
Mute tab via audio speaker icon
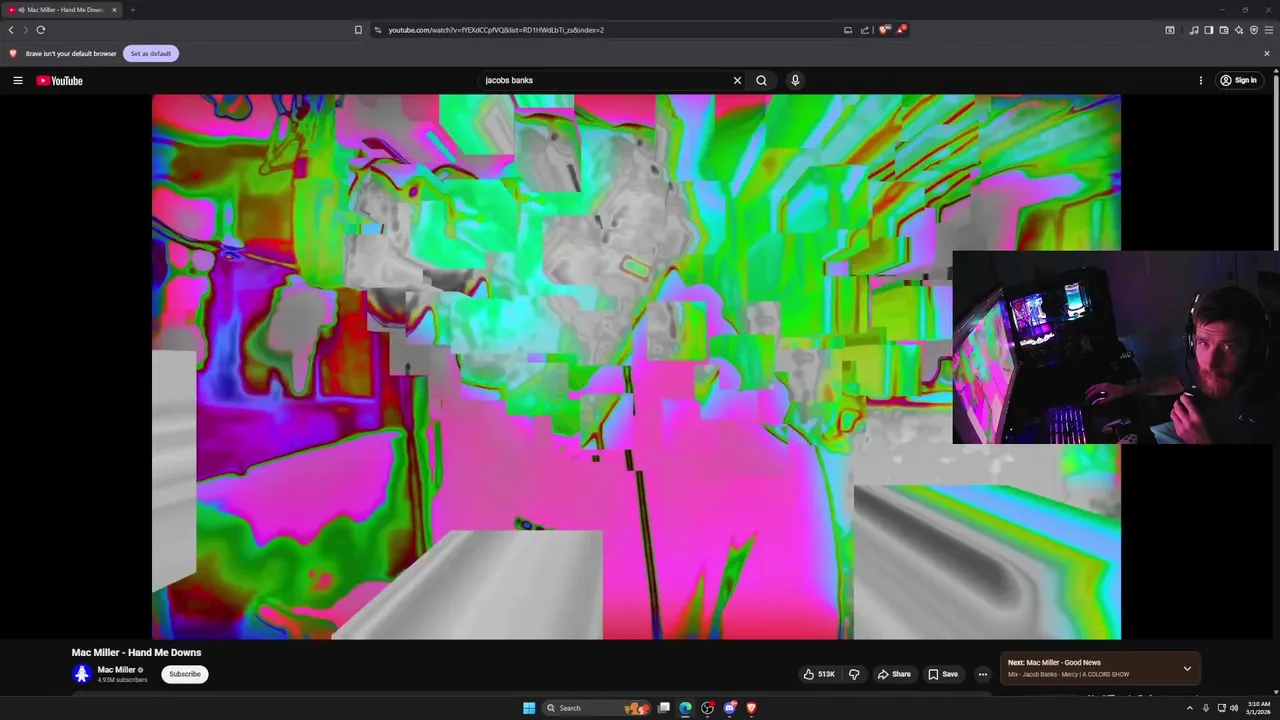21,10
